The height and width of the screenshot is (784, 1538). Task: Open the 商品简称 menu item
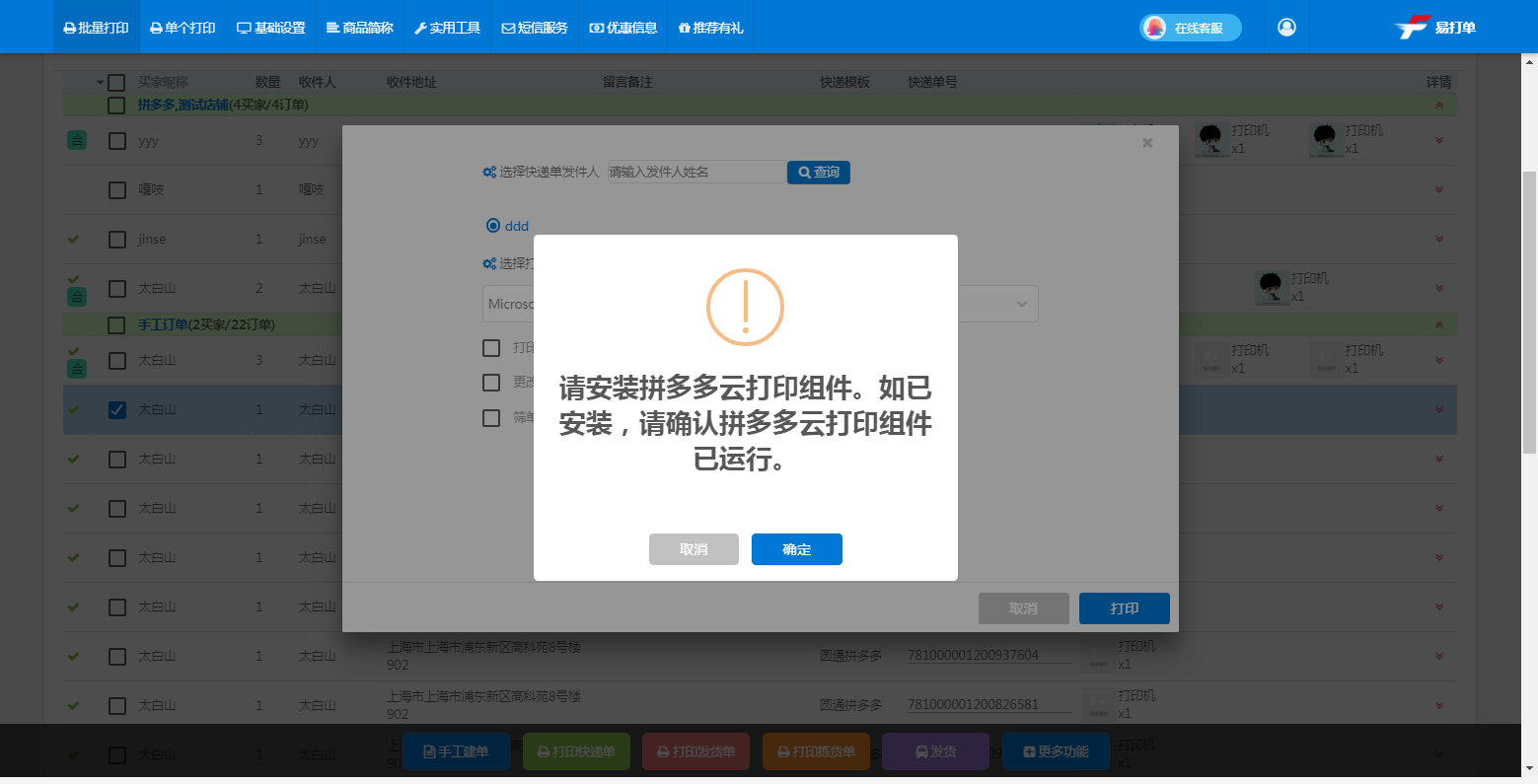(x=360, y=28)
